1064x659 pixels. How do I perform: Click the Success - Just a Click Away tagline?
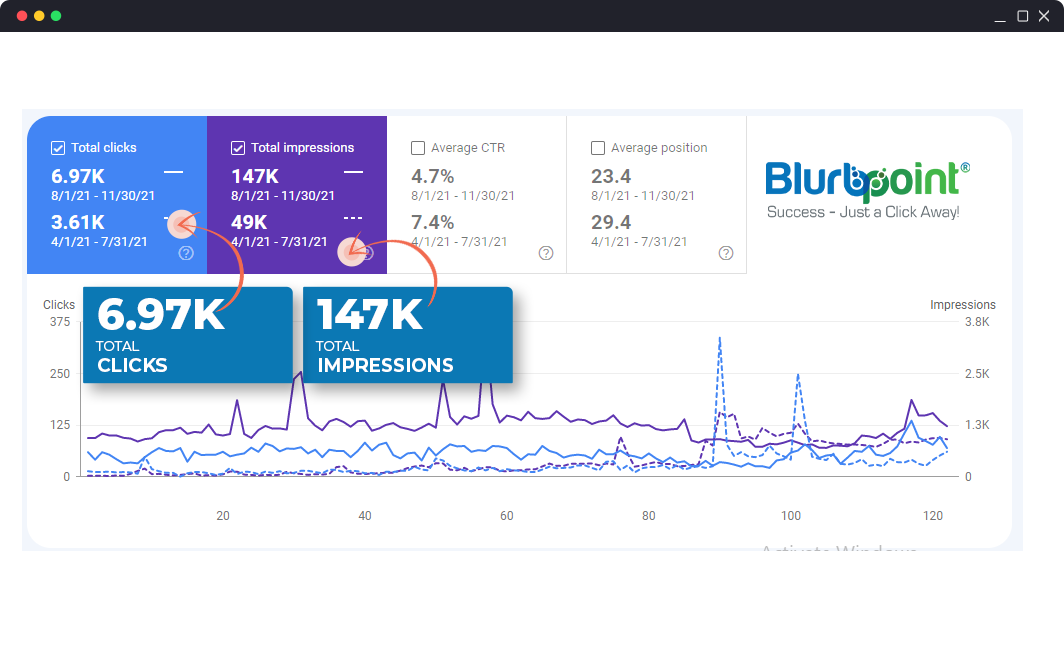862,212
